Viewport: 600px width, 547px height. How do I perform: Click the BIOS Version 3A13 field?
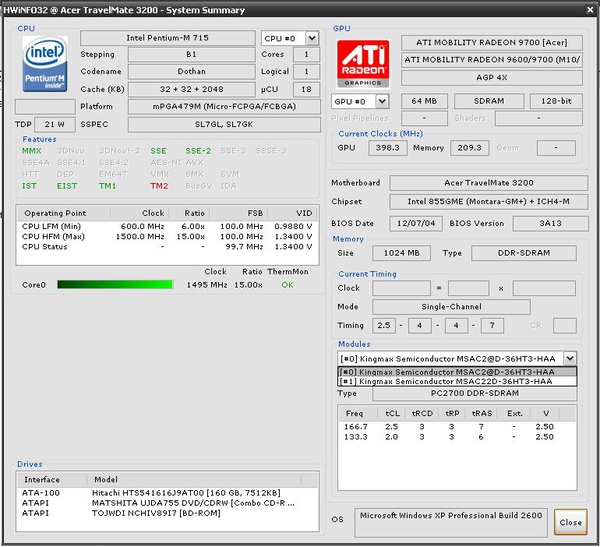[550, 224]
